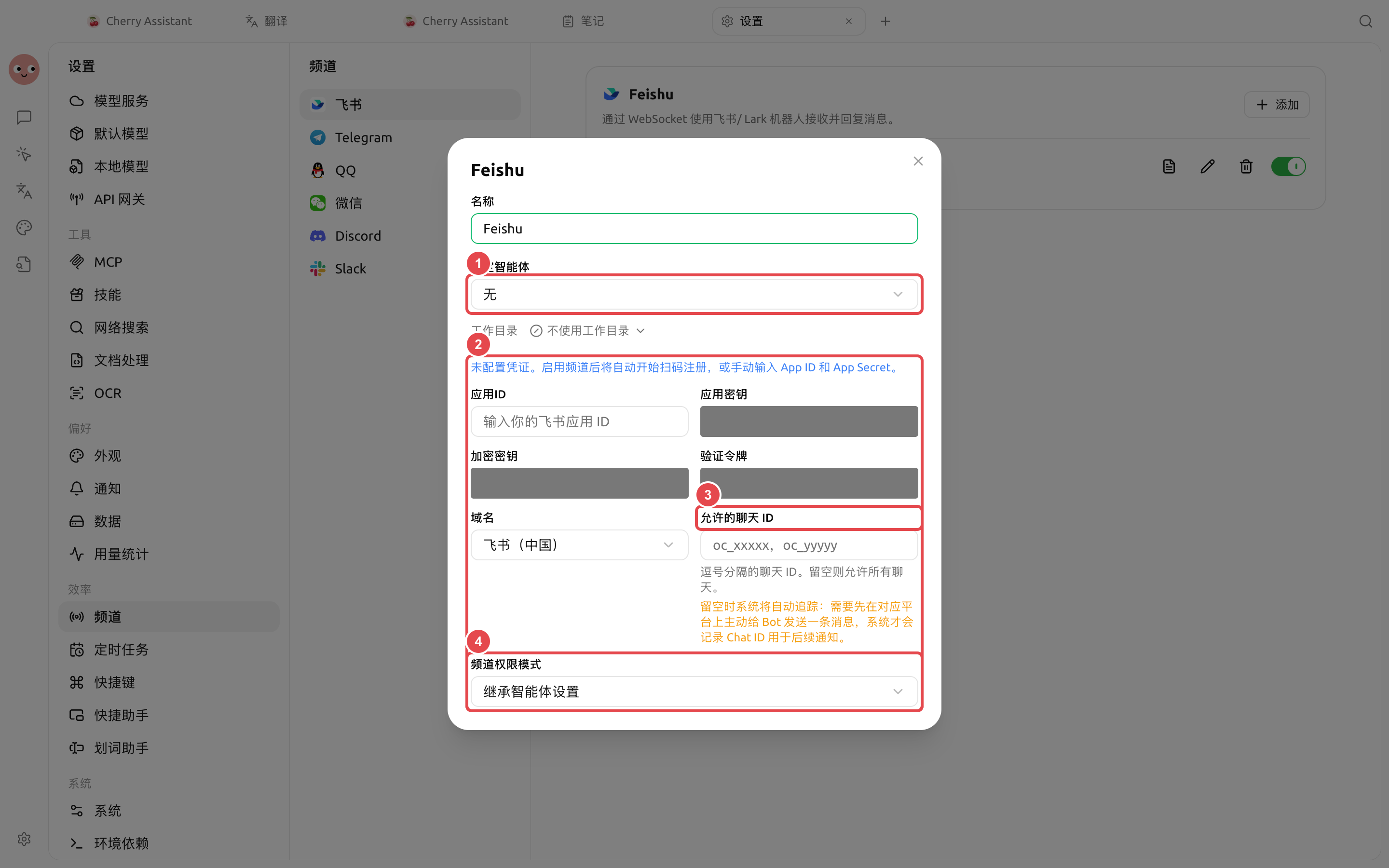The height and width of the screenshot is (868, 1389).
Task: Delete the Feishu channel with trash icon
Action: (x=1246, y=166)
